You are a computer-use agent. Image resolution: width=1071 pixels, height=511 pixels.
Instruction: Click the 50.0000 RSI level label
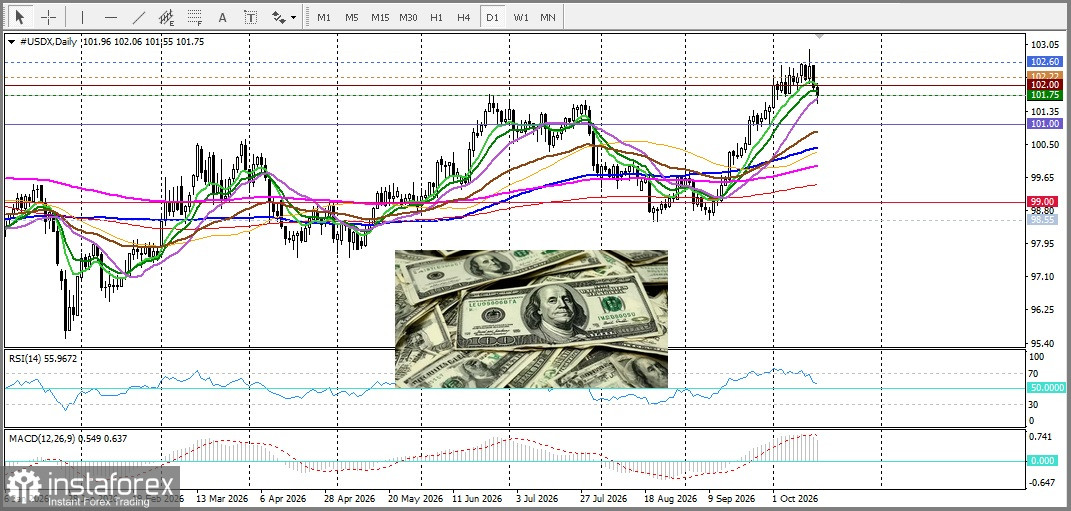1046,387
